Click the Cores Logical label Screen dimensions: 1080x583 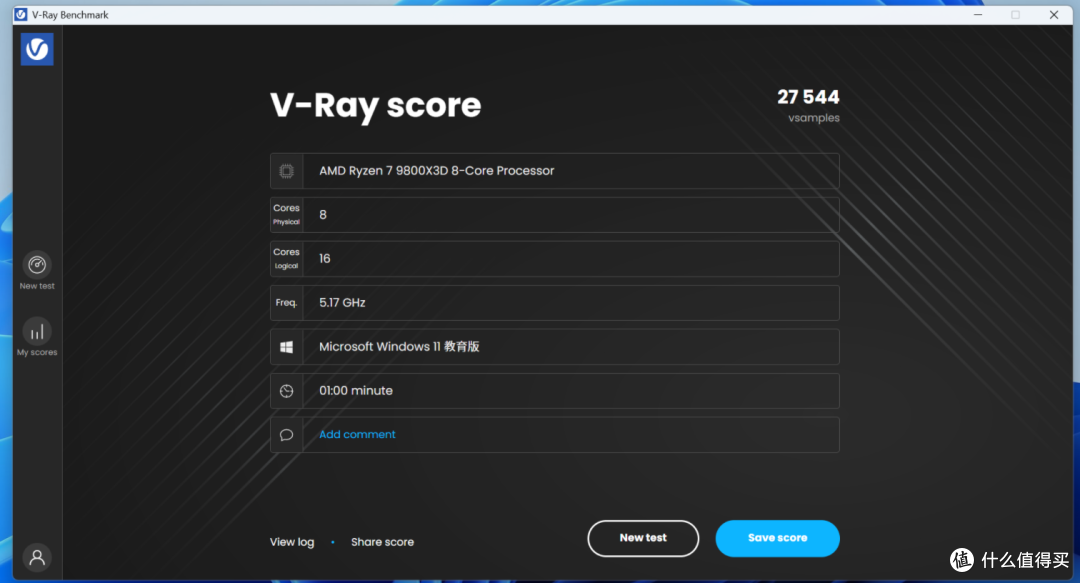287,258
